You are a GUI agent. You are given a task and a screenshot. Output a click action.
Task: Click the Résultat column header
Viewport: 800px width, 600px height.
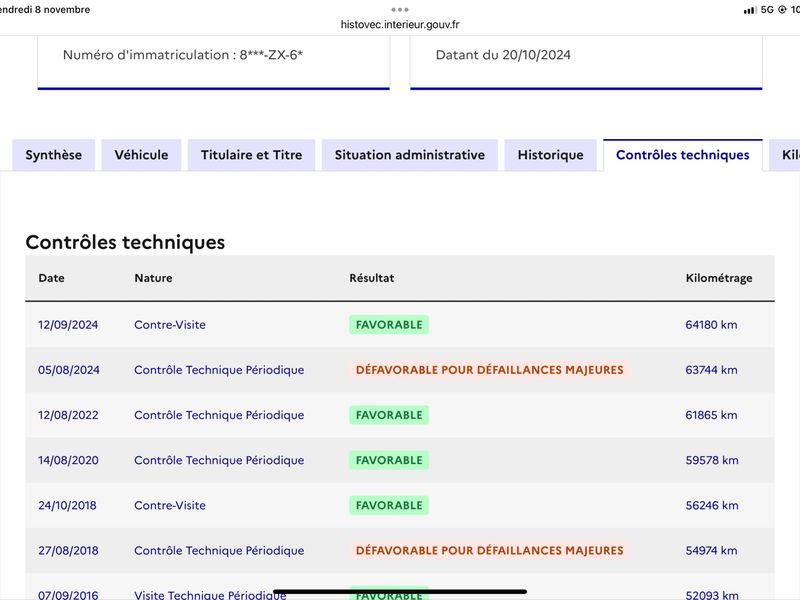[371, 278]
